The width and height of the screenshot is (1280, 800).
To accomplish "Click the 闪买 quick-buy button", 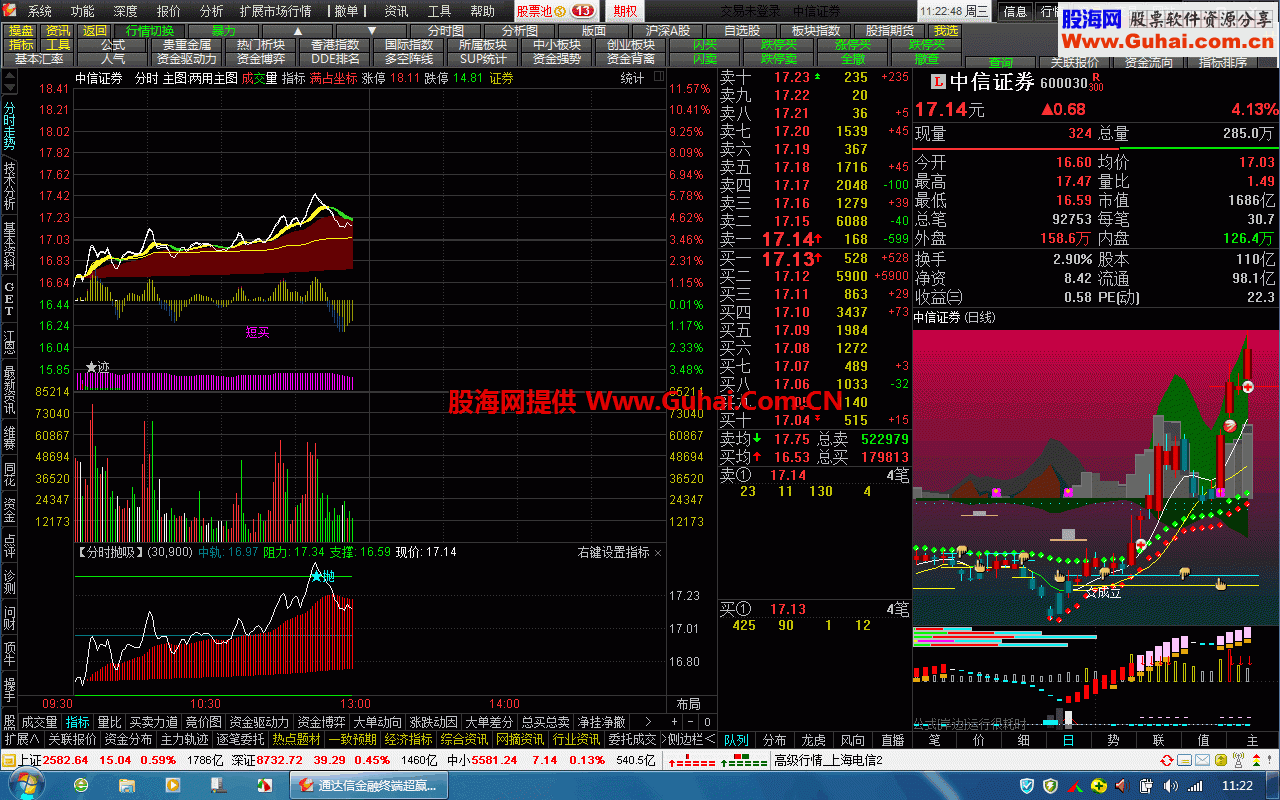I will point(704,45).
